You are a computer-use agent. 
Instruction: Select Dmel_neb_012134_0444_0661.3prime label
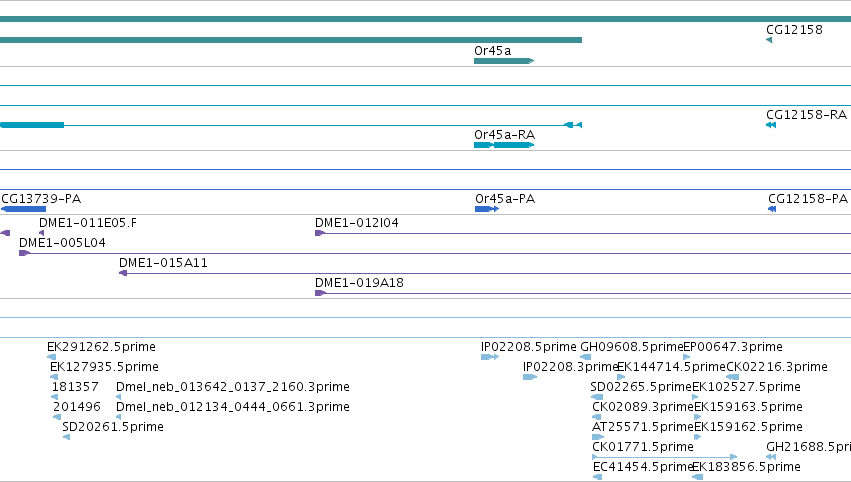pos(233,407)
